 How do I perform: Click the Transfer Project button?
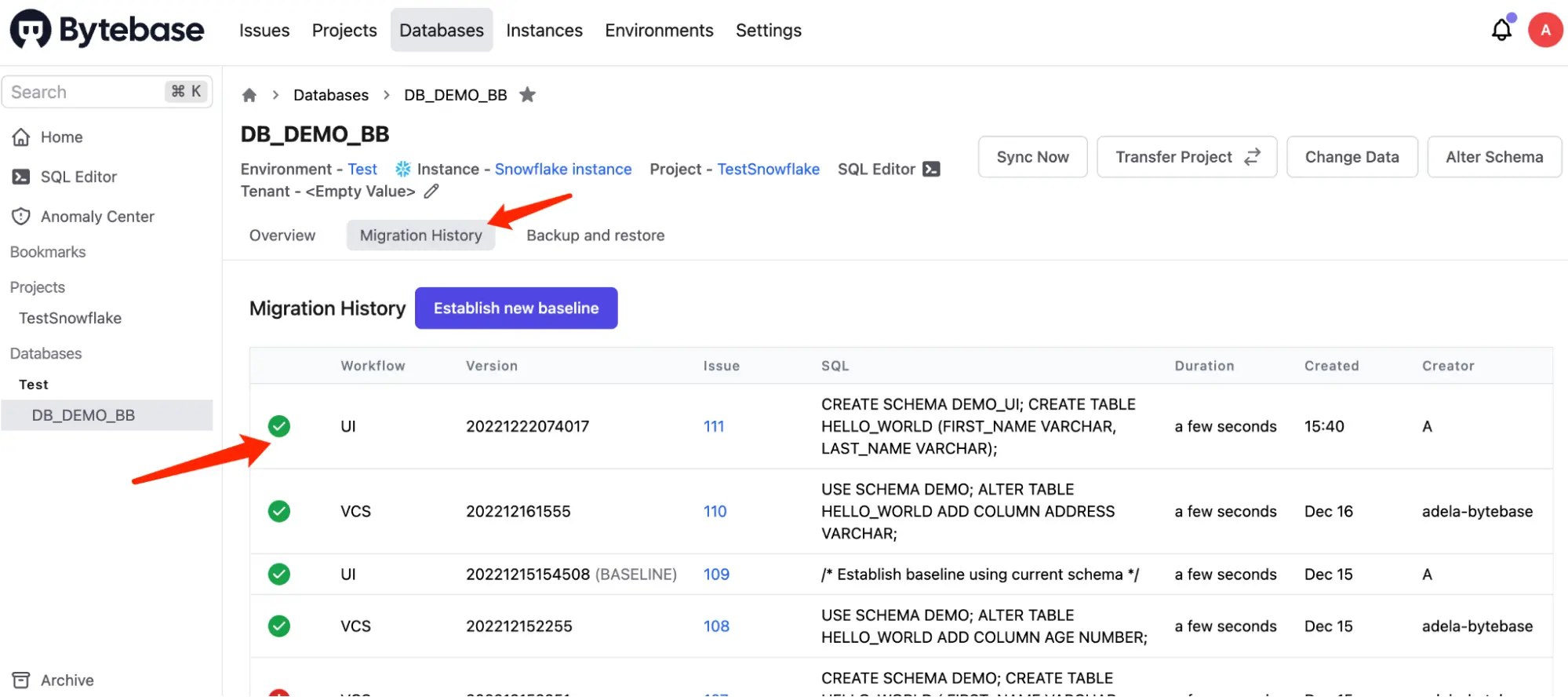coord(1187,156)
